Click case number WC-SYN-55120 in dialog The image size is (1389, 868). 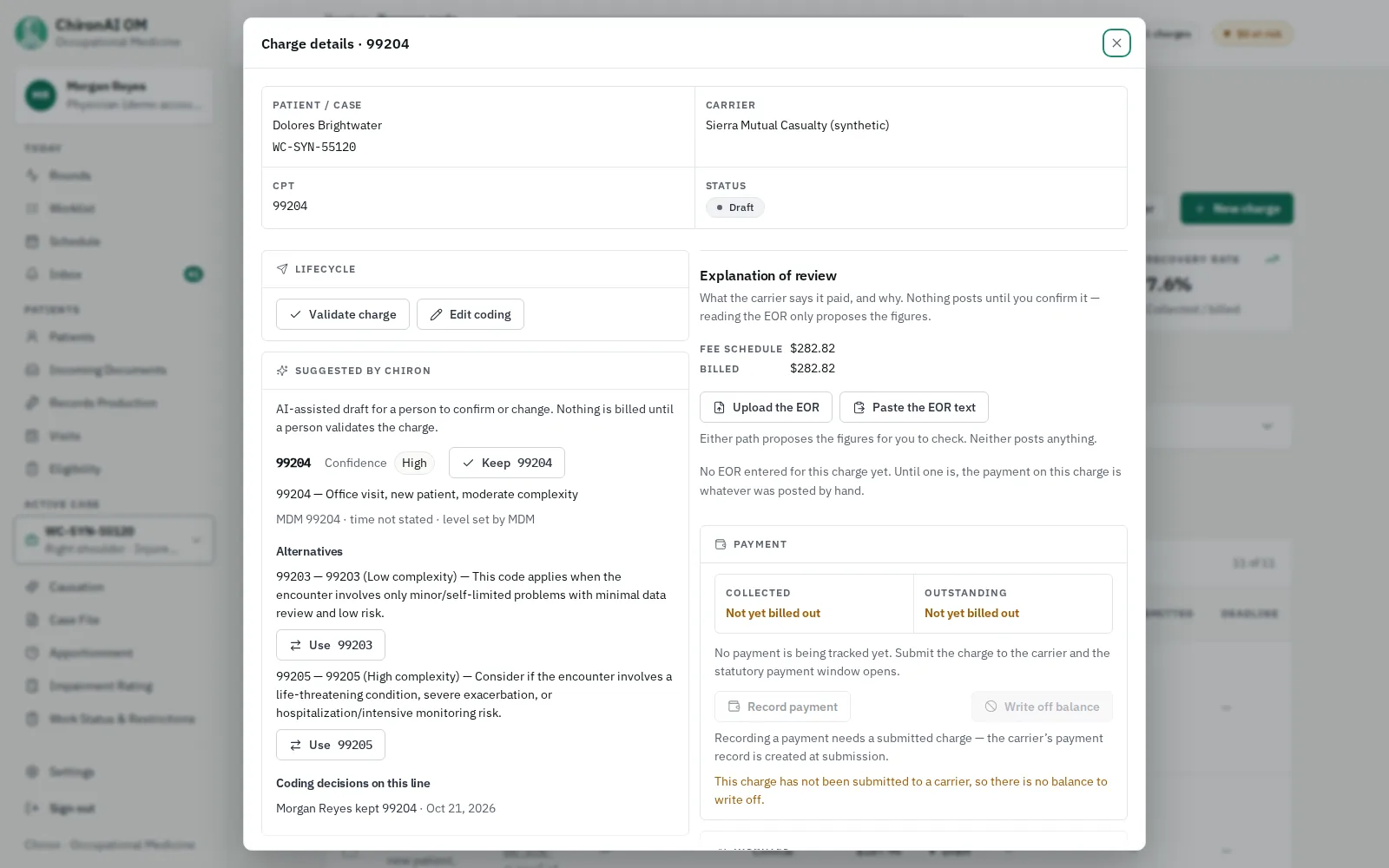(x=314, y=147)
